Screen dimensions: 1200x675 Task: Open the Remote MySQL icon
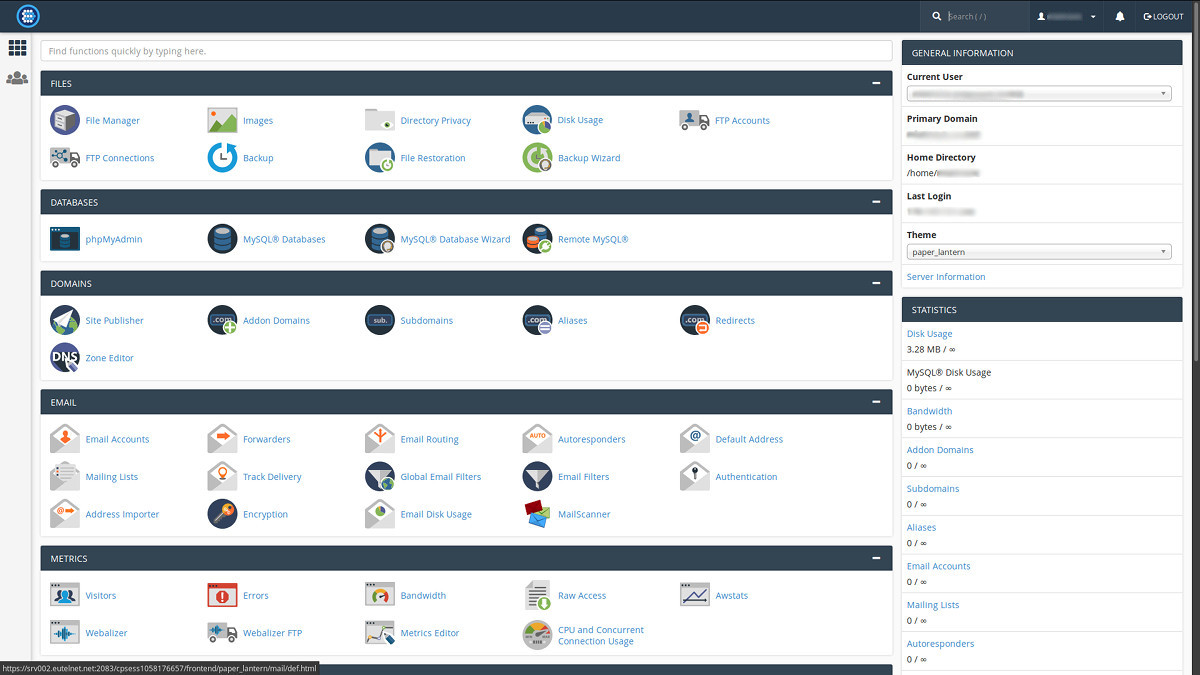coord(537,239)
